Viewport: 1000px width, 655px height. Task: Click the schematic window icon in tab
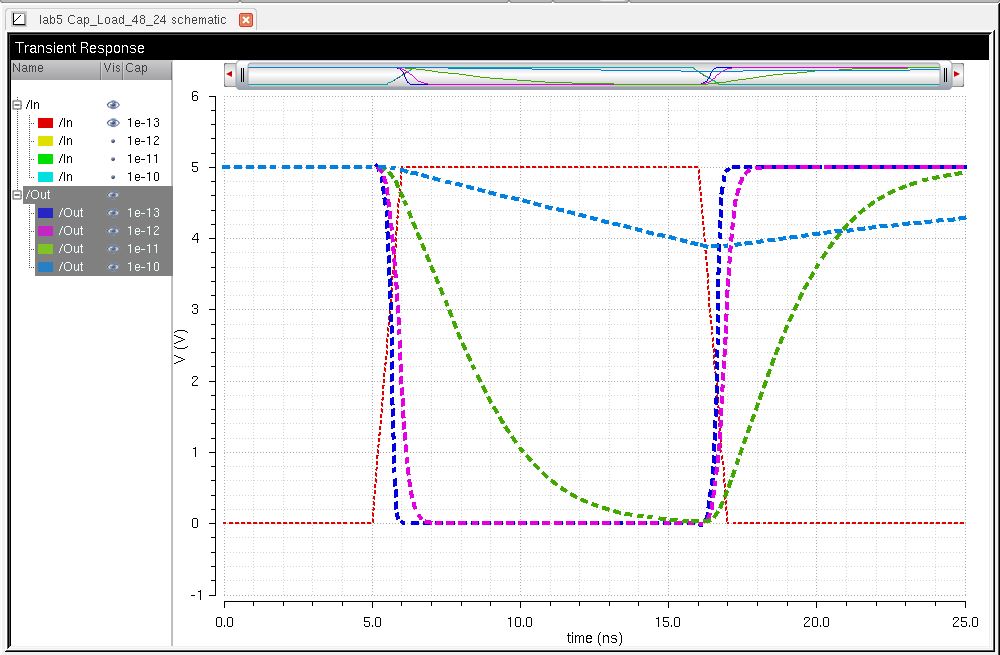[x=18, y=20]
